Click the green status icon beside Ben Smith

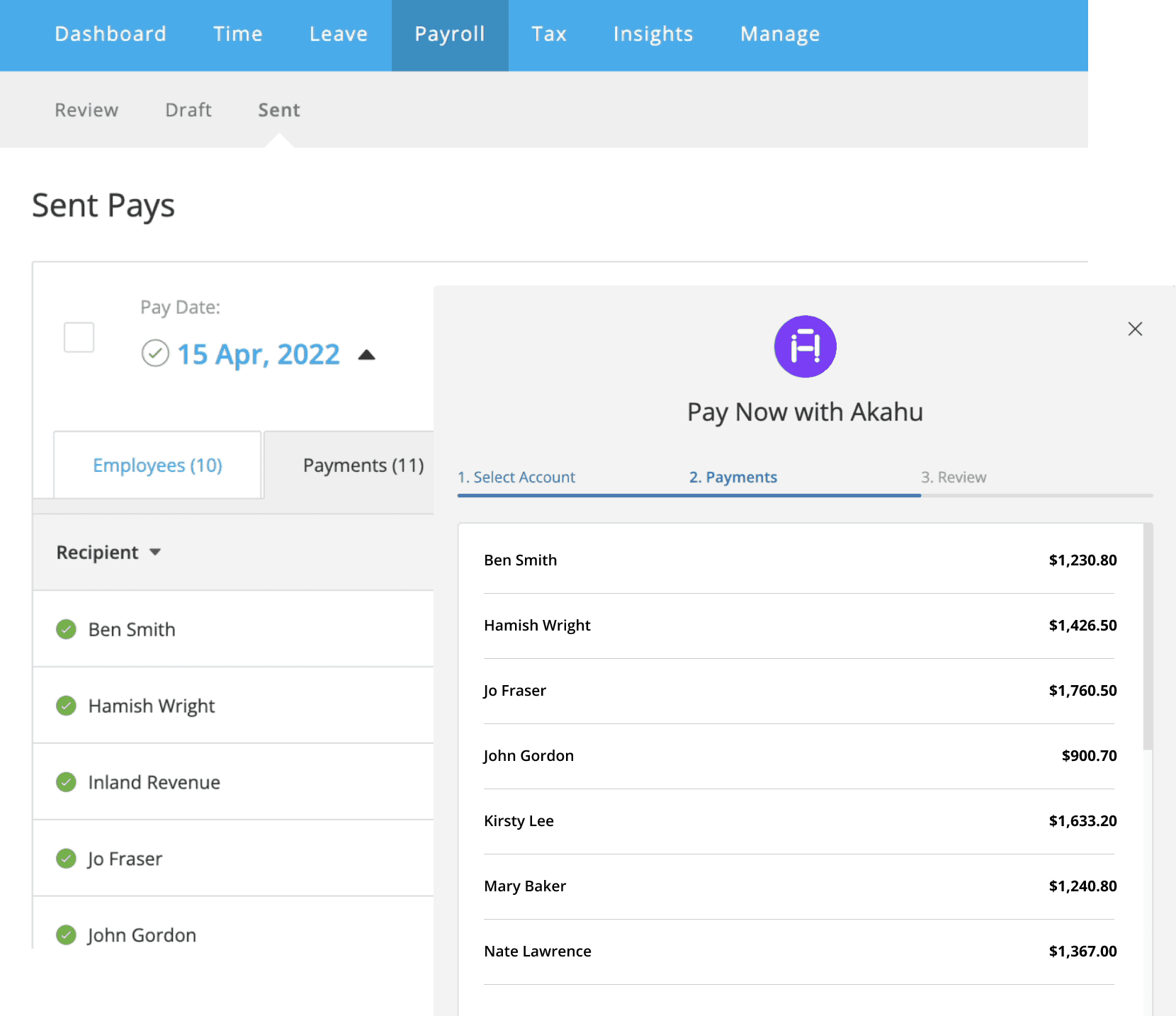pyautogui.click(x=65, y=629)
